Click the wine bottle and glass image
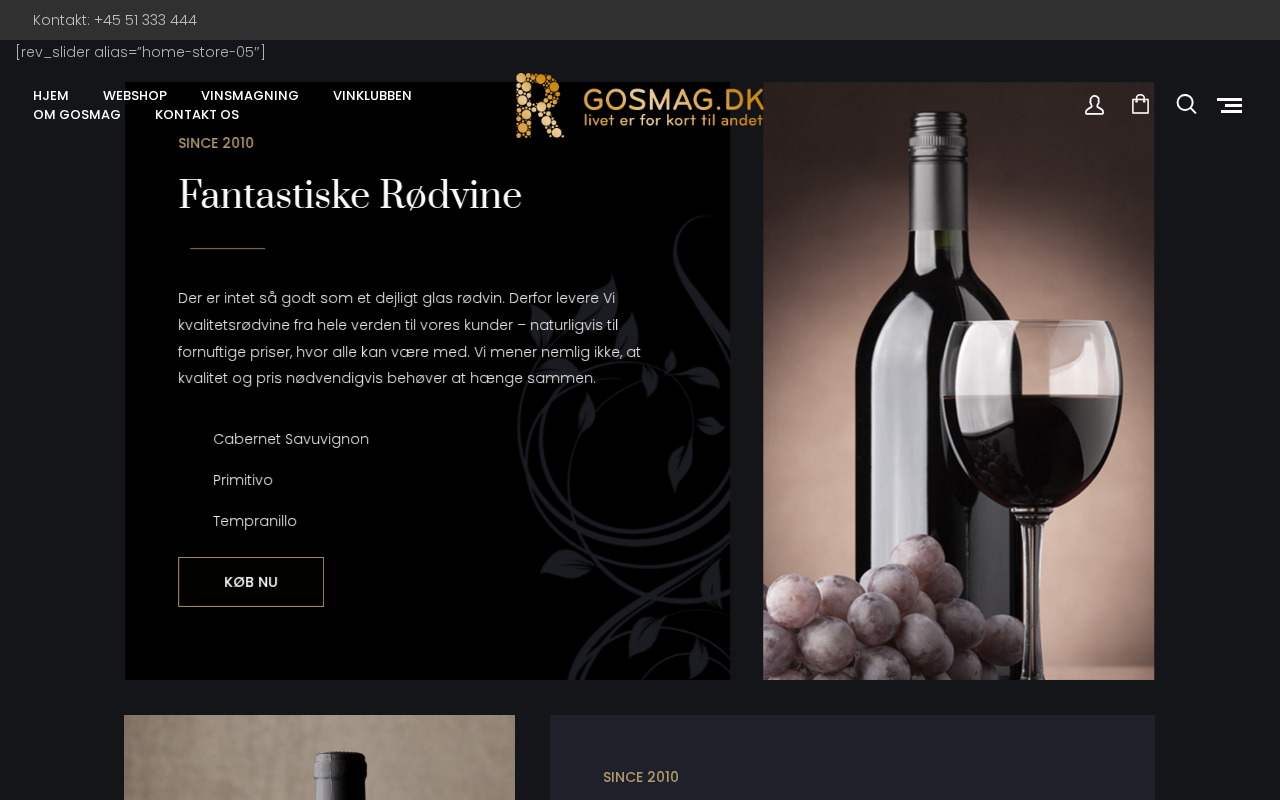The width and height of the screenshot is (1280, 800). [958, 381]
